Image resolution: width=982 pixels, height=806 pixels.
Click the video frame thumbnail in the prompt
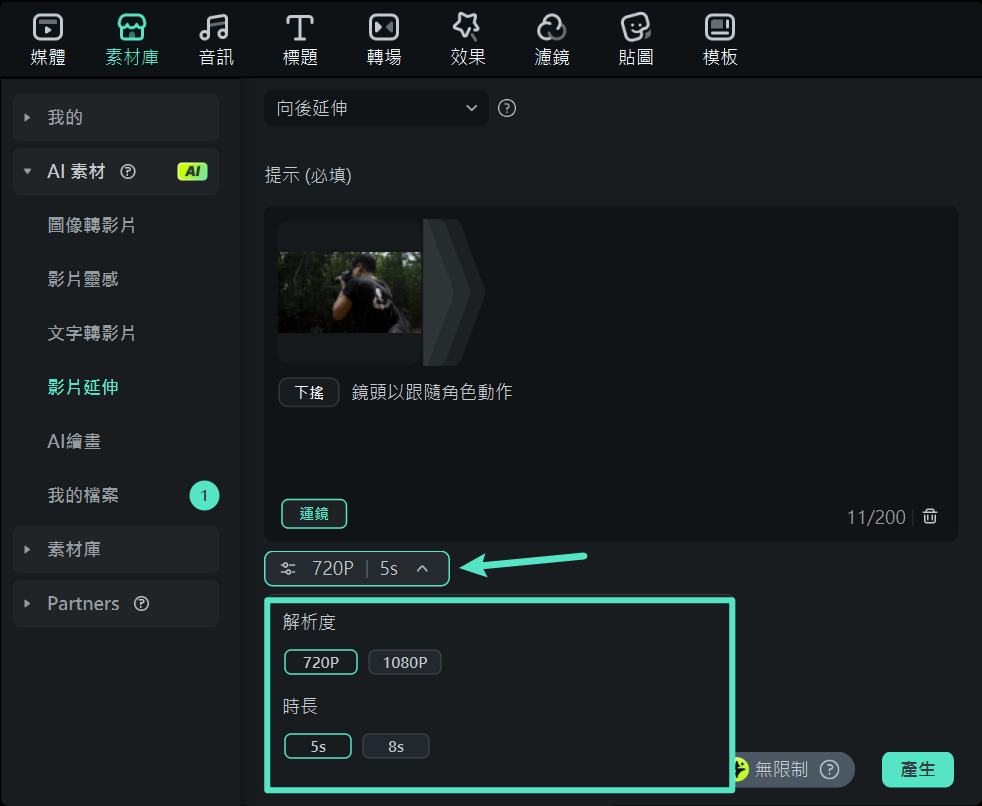349,290
